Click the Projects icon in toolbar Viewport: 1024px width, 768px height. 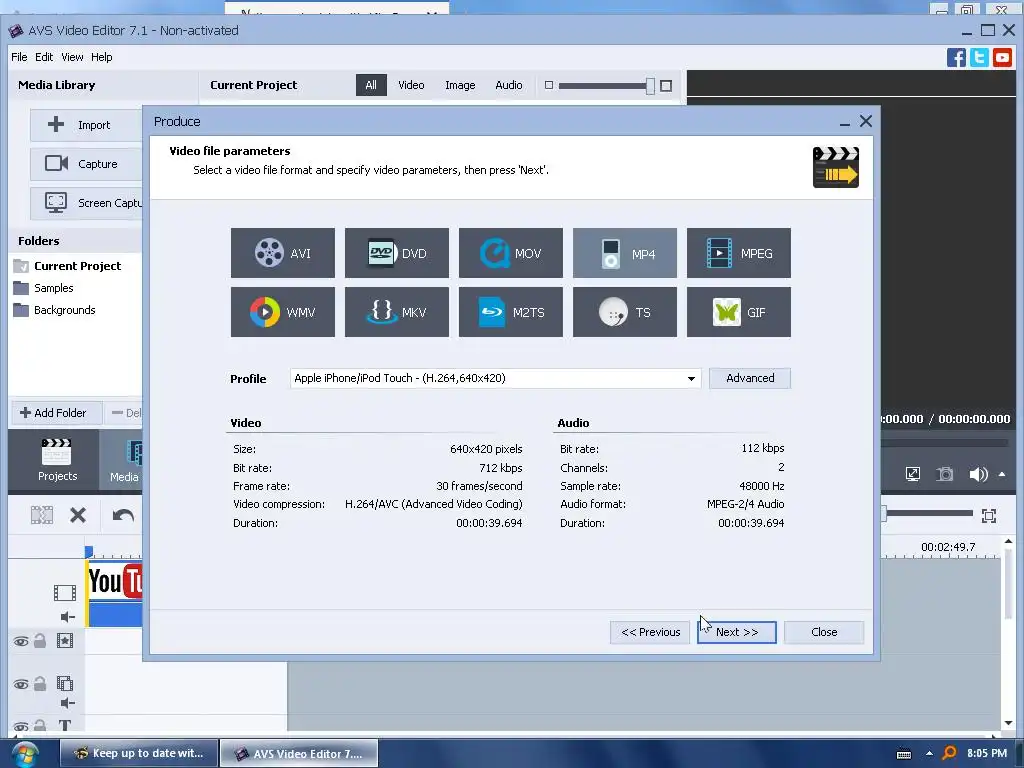(x=57, y=460)
